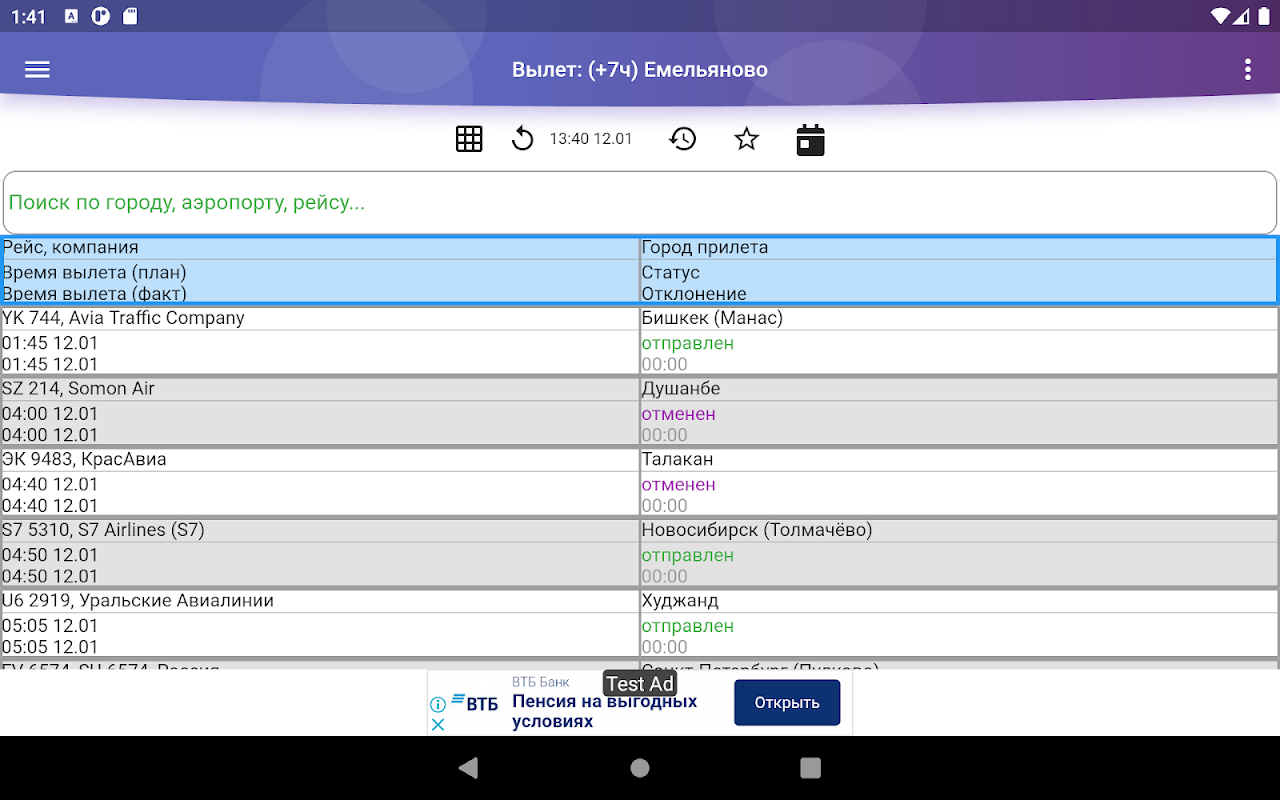Select destination Бишкек (Манас)
1280x800 pixels.
tap(712, 318)
